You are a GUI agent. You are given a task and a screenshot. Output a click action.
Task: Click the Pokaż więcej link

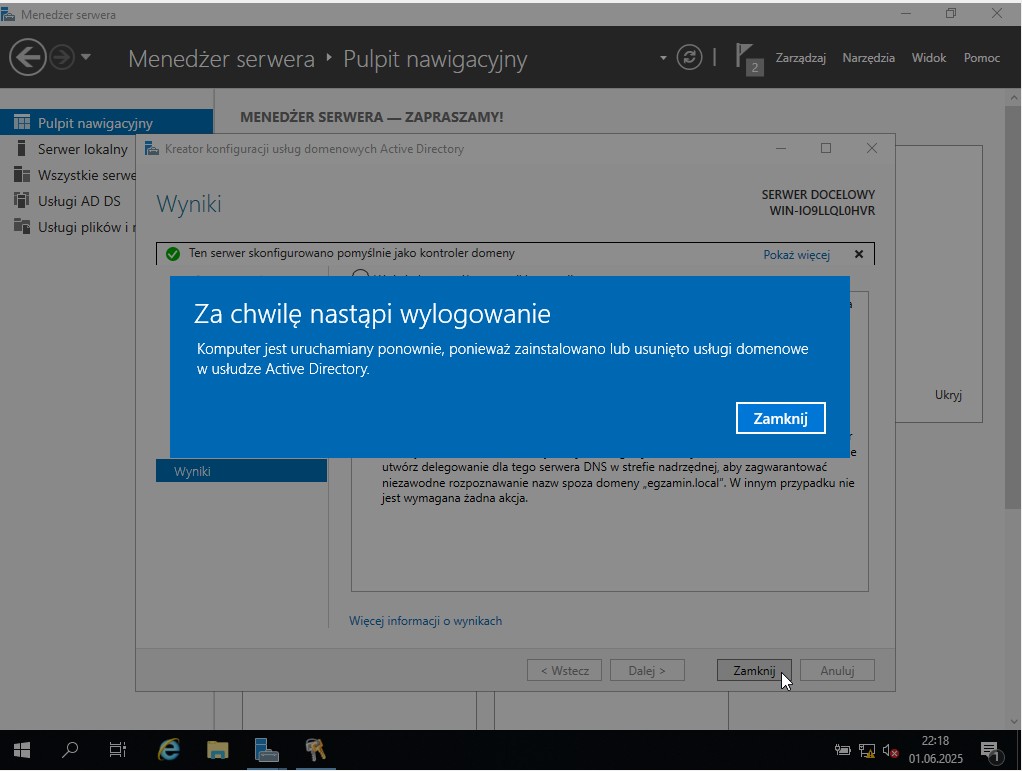click(x=796, y=254)
